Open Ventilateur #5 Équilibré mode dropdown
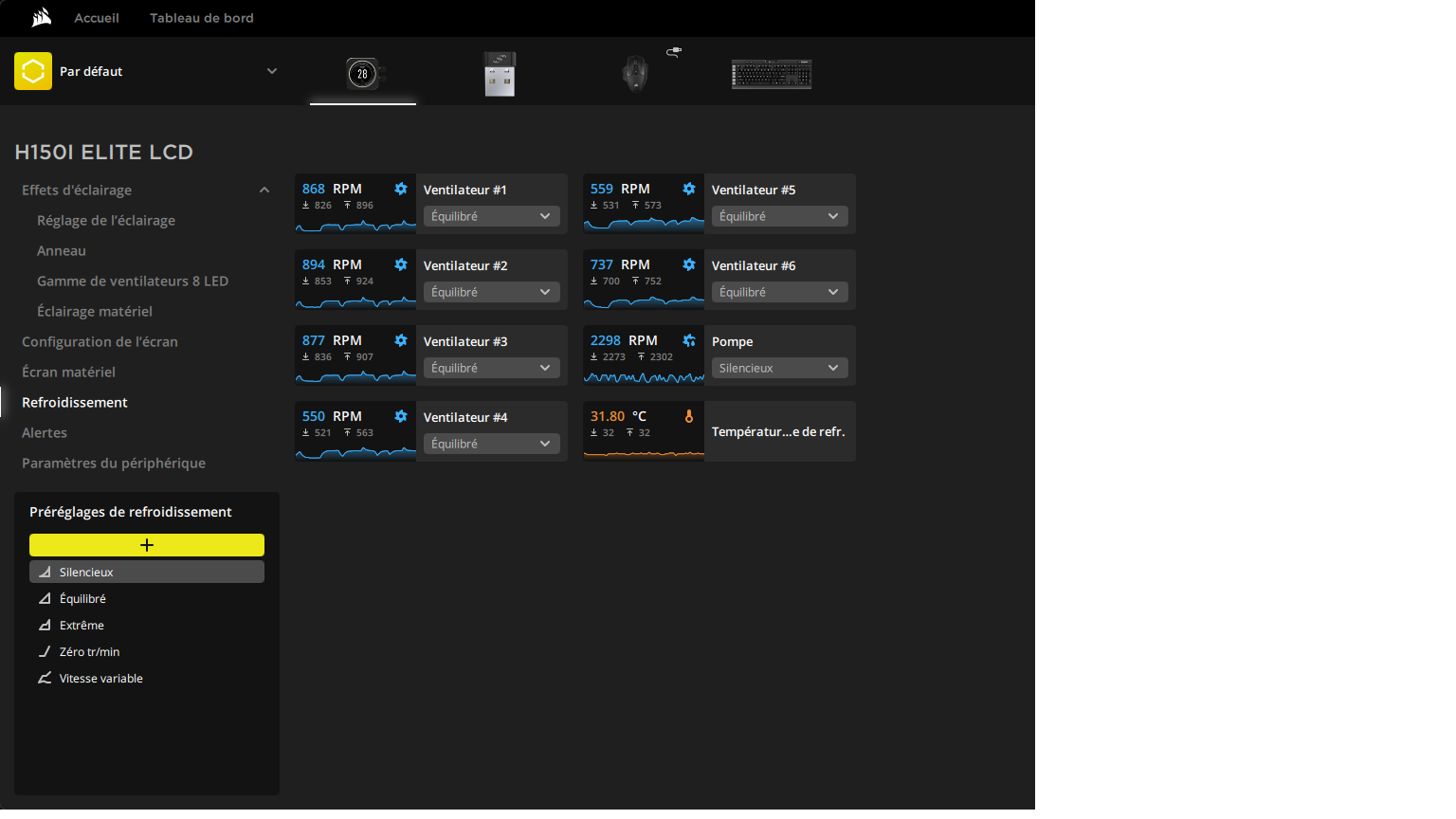This screenshot has height=819, width=1456. tap(780, 216)
